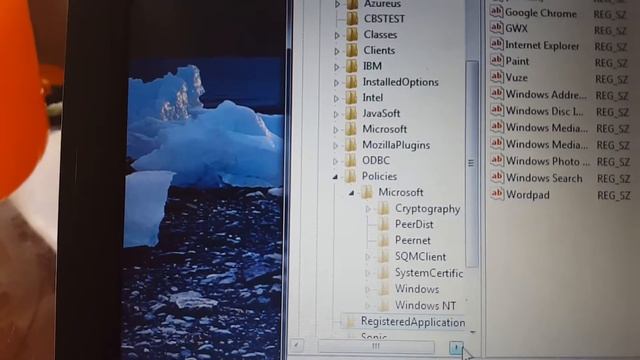This screenshot has width=640, height=360.
Task: Select the IBM folder icon
Action: pos(351,66)
